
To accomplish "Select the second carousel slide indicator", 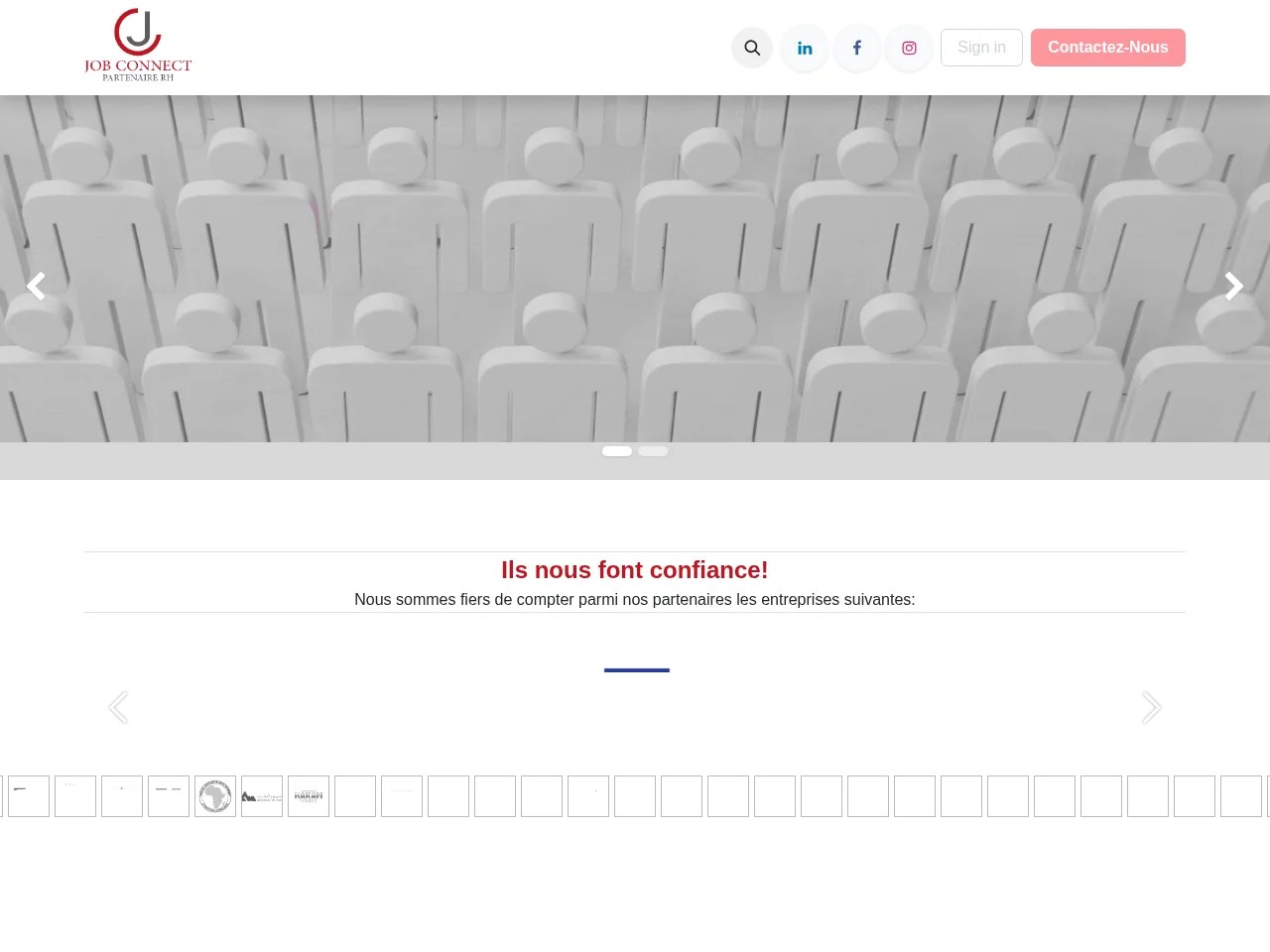I will click(653, 451).
